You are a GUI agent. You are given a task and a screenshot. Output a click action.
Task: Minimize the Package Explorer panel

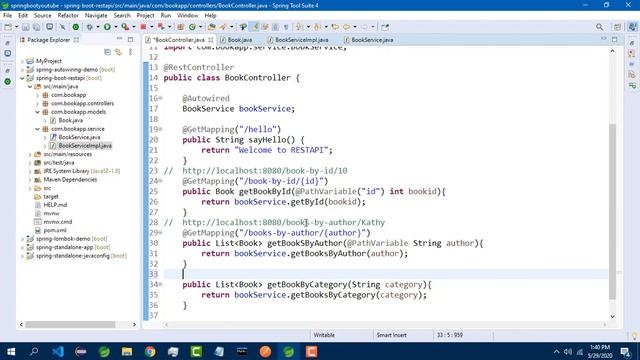[x=119, y=39]
